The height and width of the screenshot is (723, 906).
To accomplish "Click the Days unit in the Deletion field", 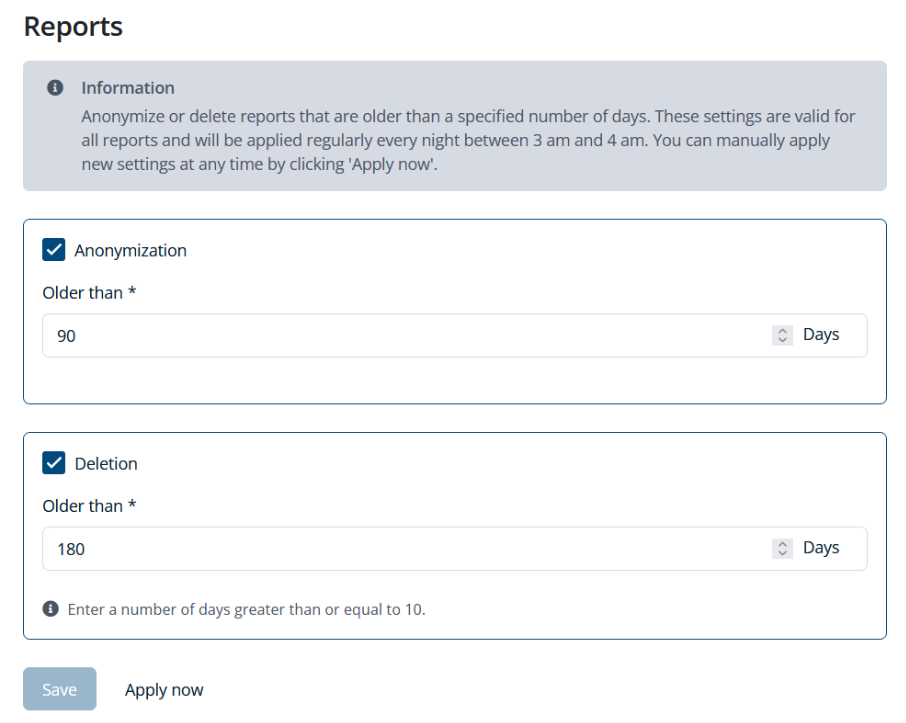I will coord(821,548).
